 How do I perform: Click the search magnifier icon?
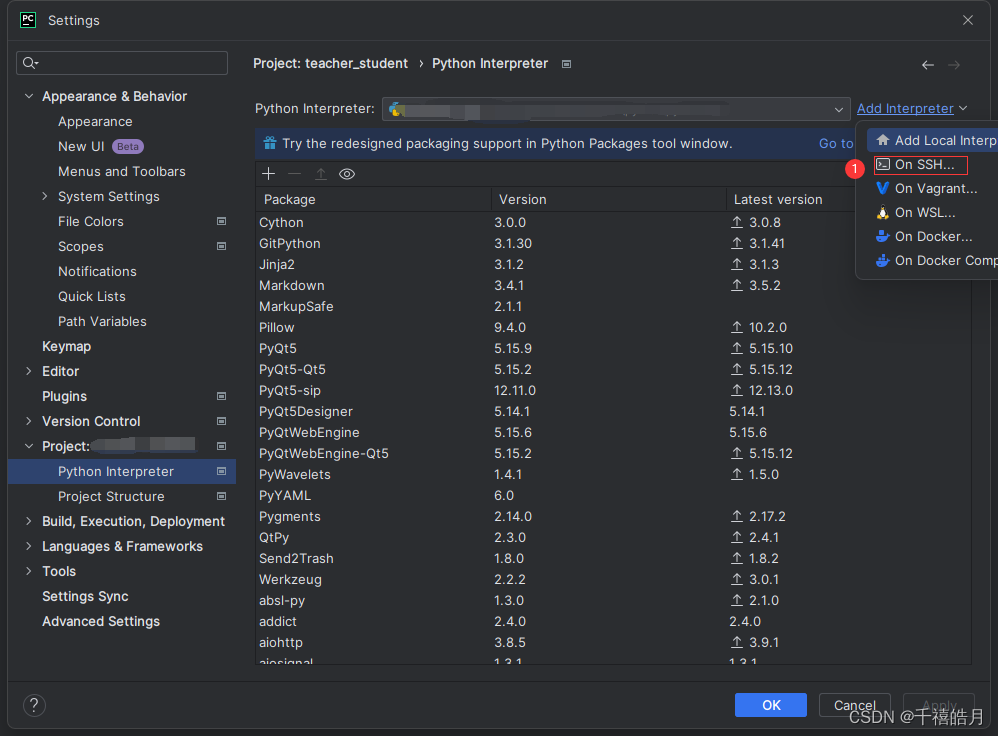(x=30, y=62)
